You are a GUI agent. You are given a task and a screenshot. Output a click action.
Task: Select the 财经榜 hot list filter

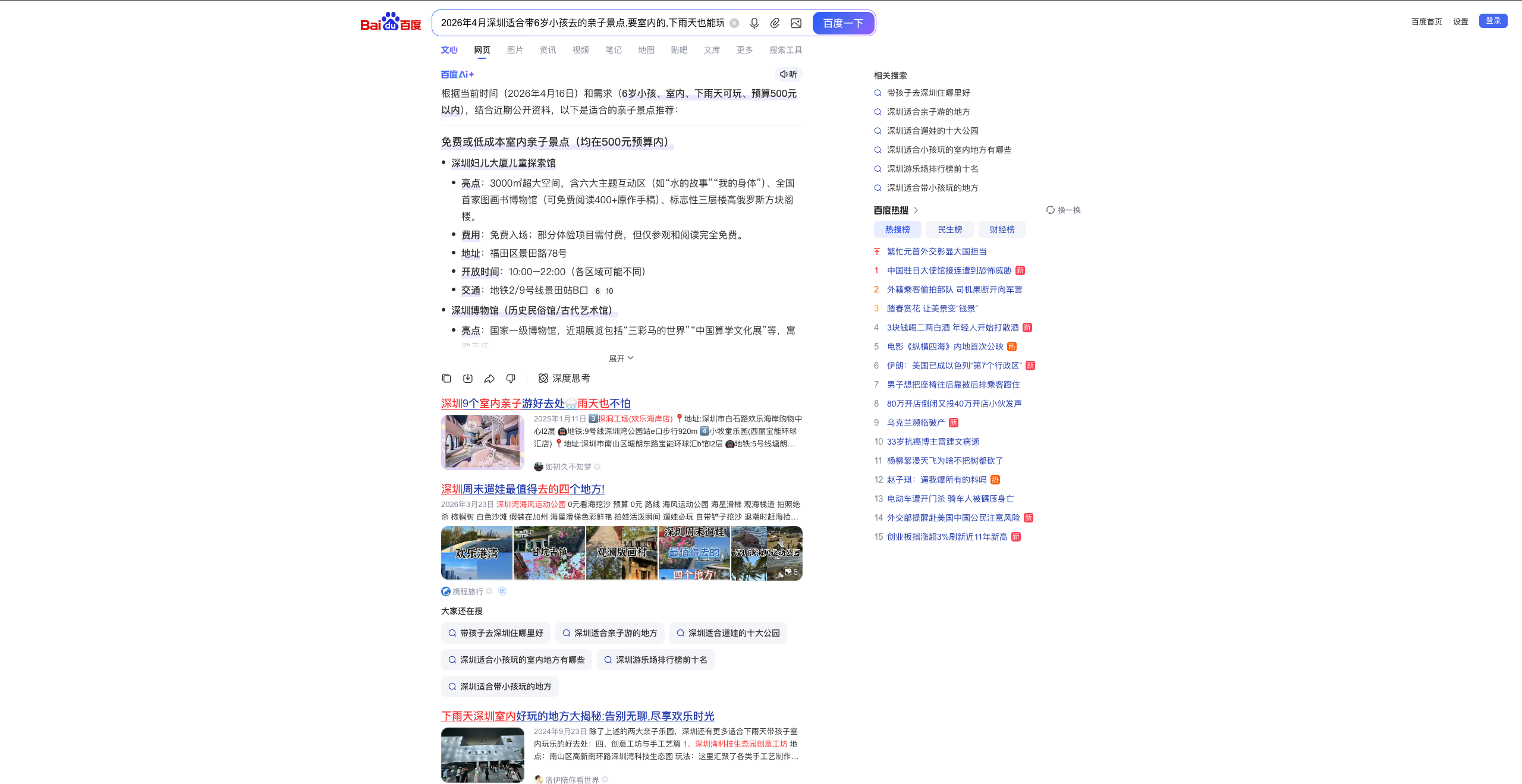coord(1002,229)
